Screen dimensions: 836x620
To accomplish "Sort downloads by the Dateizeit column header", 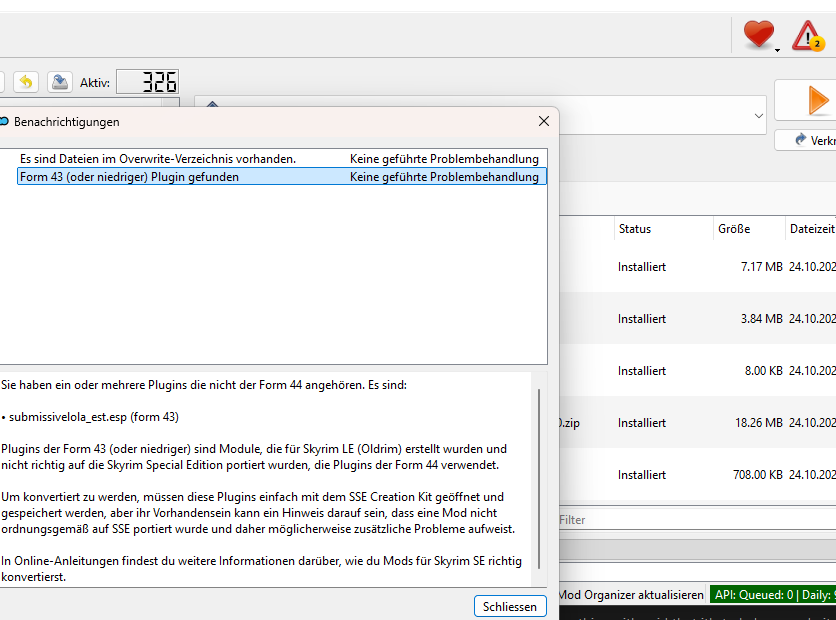I will [x=811, y=229].
